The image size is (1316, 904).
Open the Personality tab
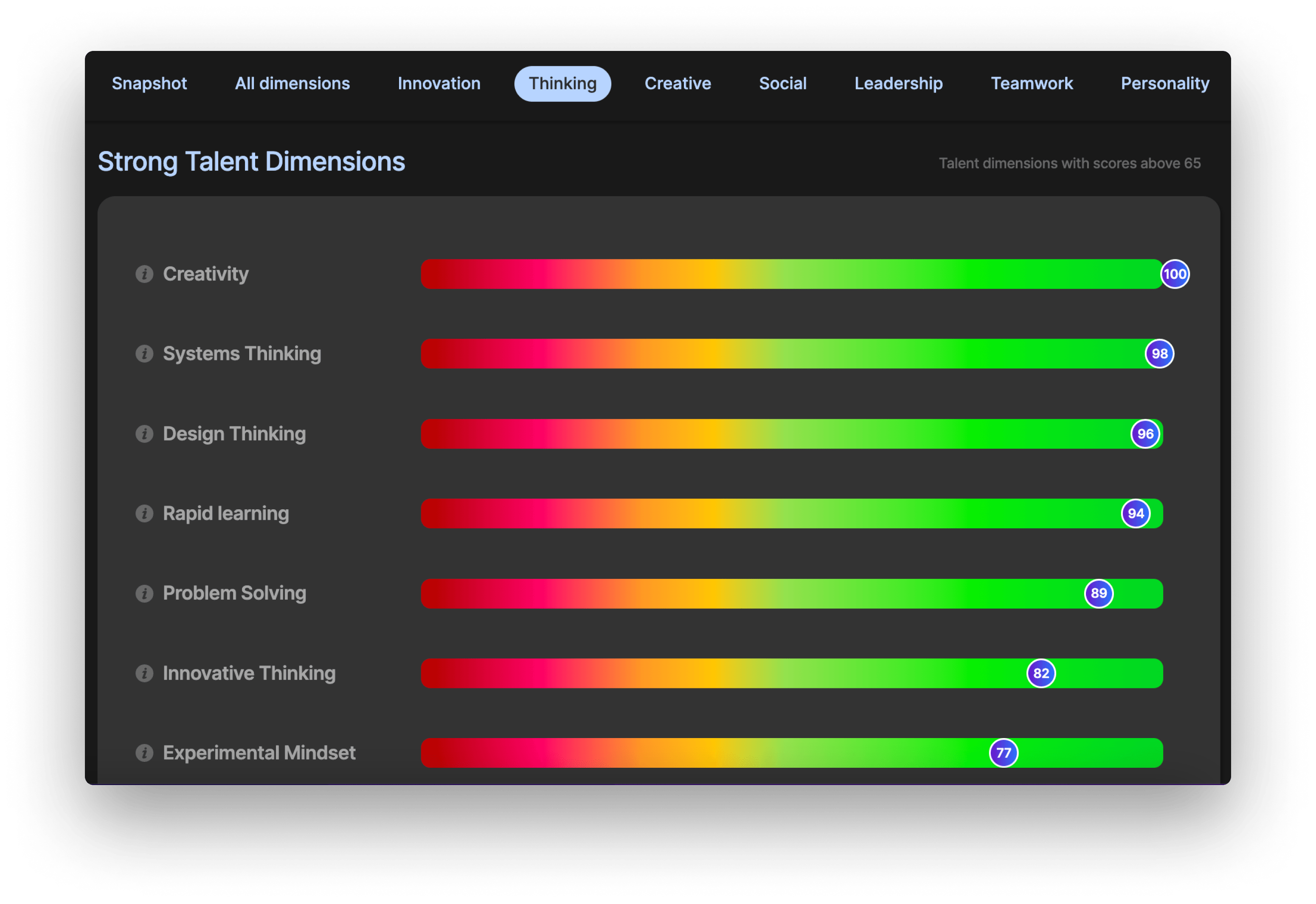coord(1165,84)
